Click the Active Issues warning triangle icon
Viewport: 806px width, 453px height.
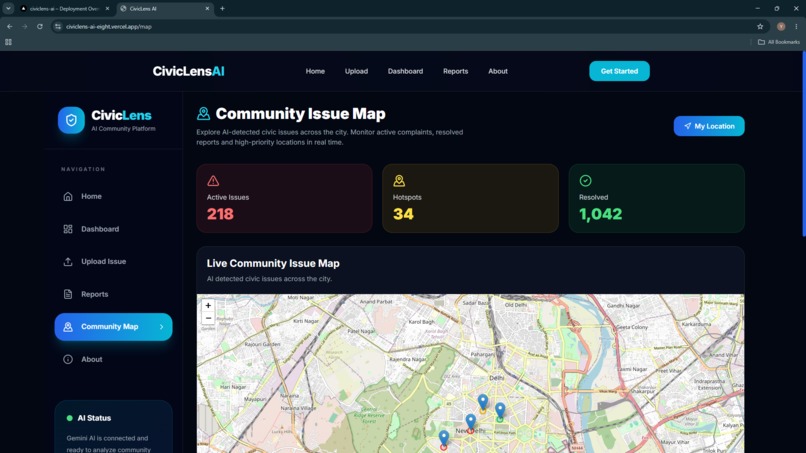213,180
